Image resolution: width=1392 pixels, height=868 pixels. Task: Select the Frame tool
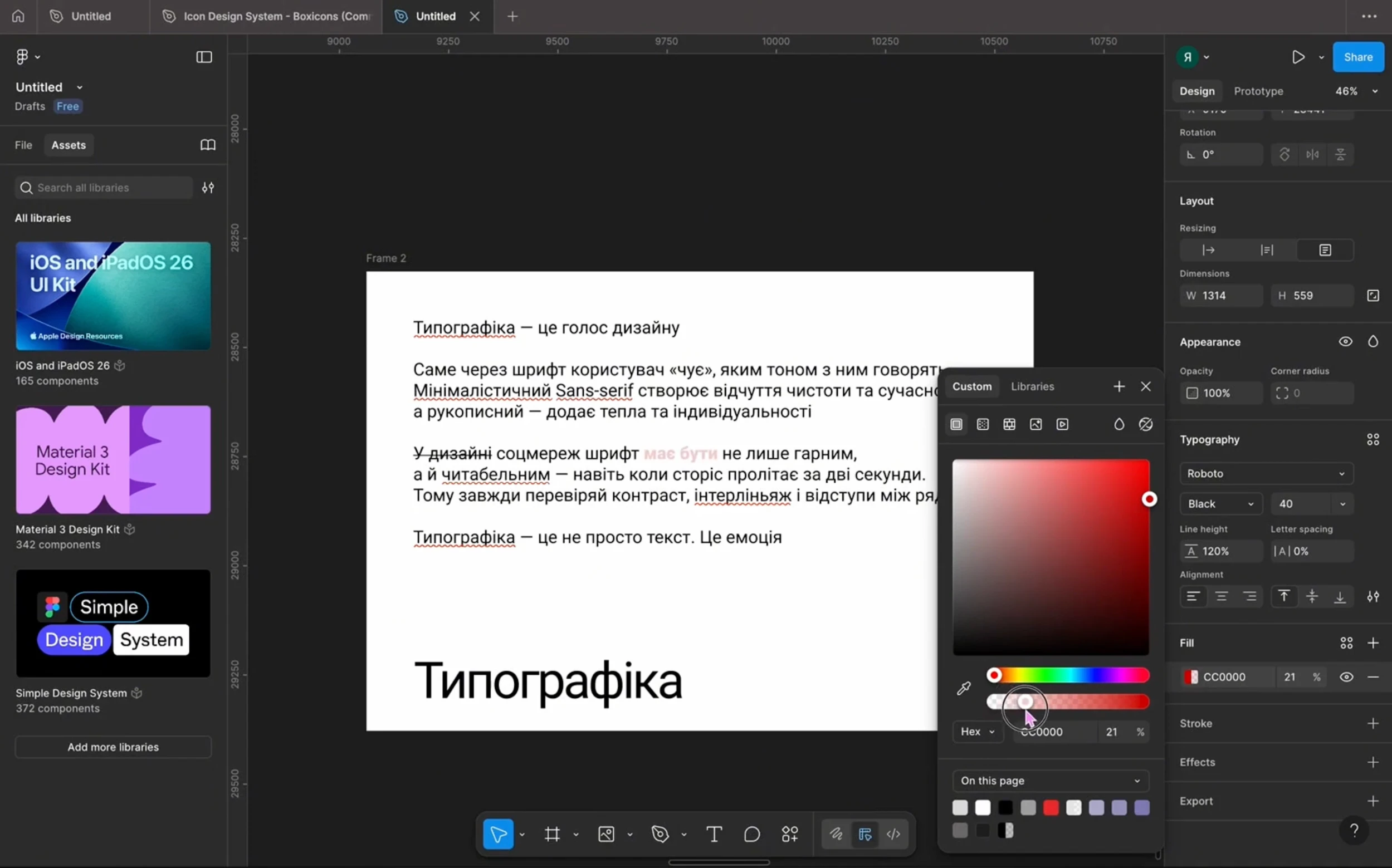coord(552,833)
